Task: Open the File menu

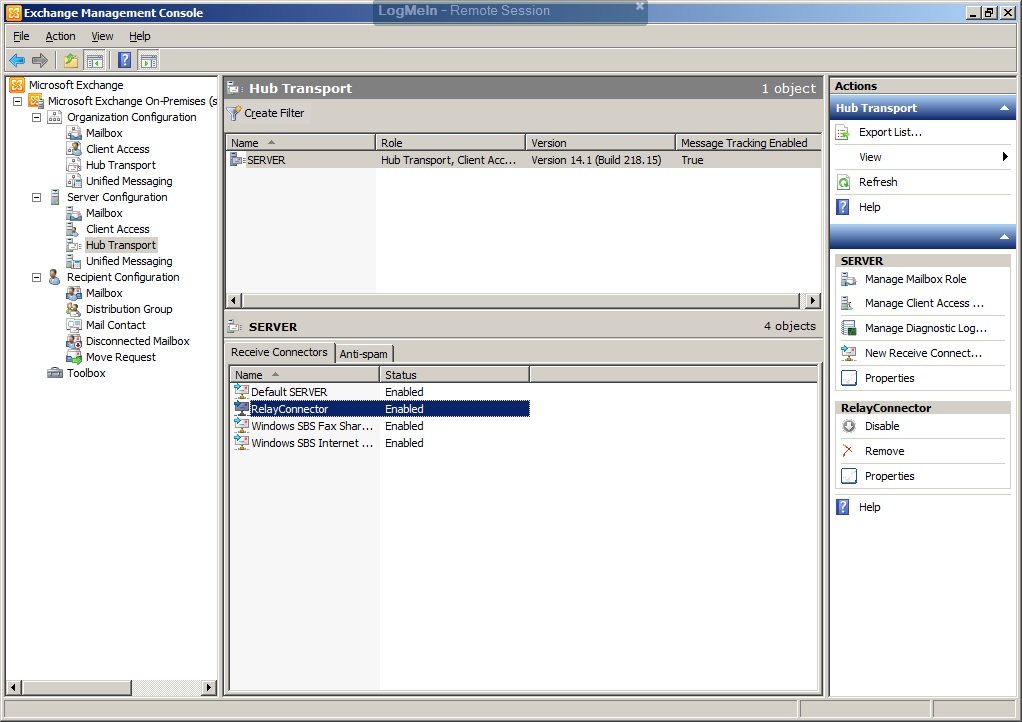Action: [22, 36]
